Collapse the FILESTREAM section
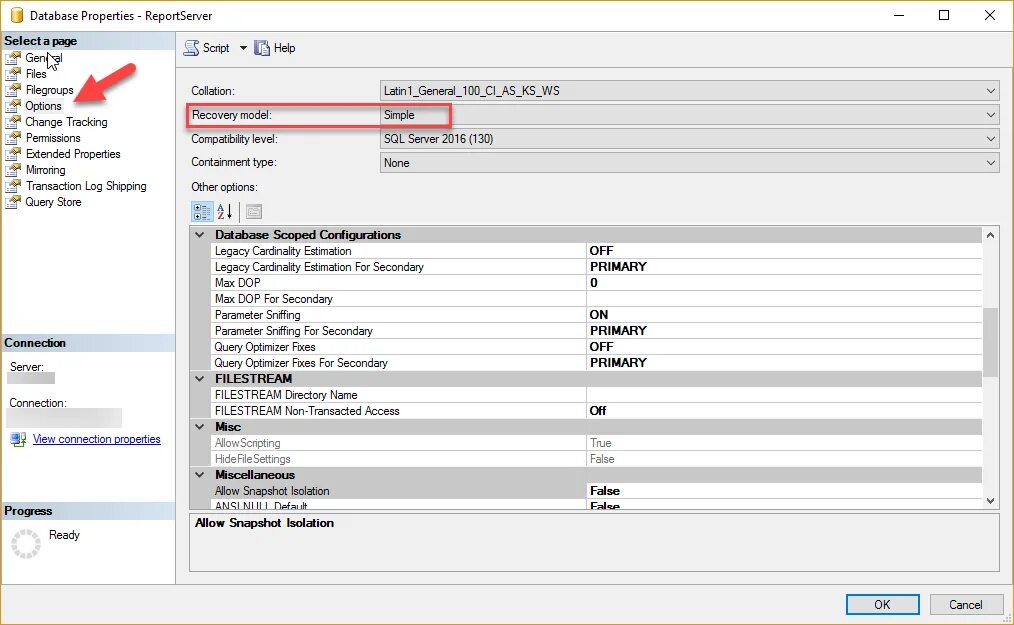This screenshot has width=1014, height=625. (x=200, y=378)
